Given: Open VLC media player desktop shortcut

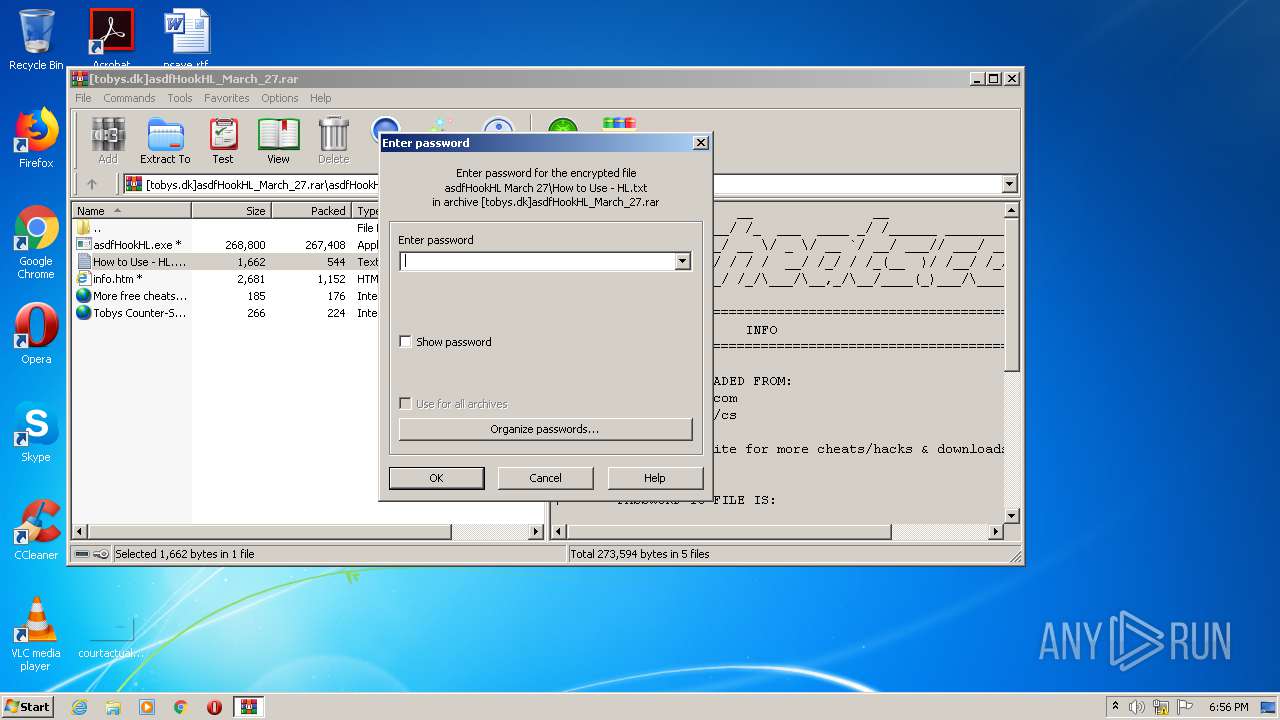Looking at the screenshot, I should click(x=36, y=634).
